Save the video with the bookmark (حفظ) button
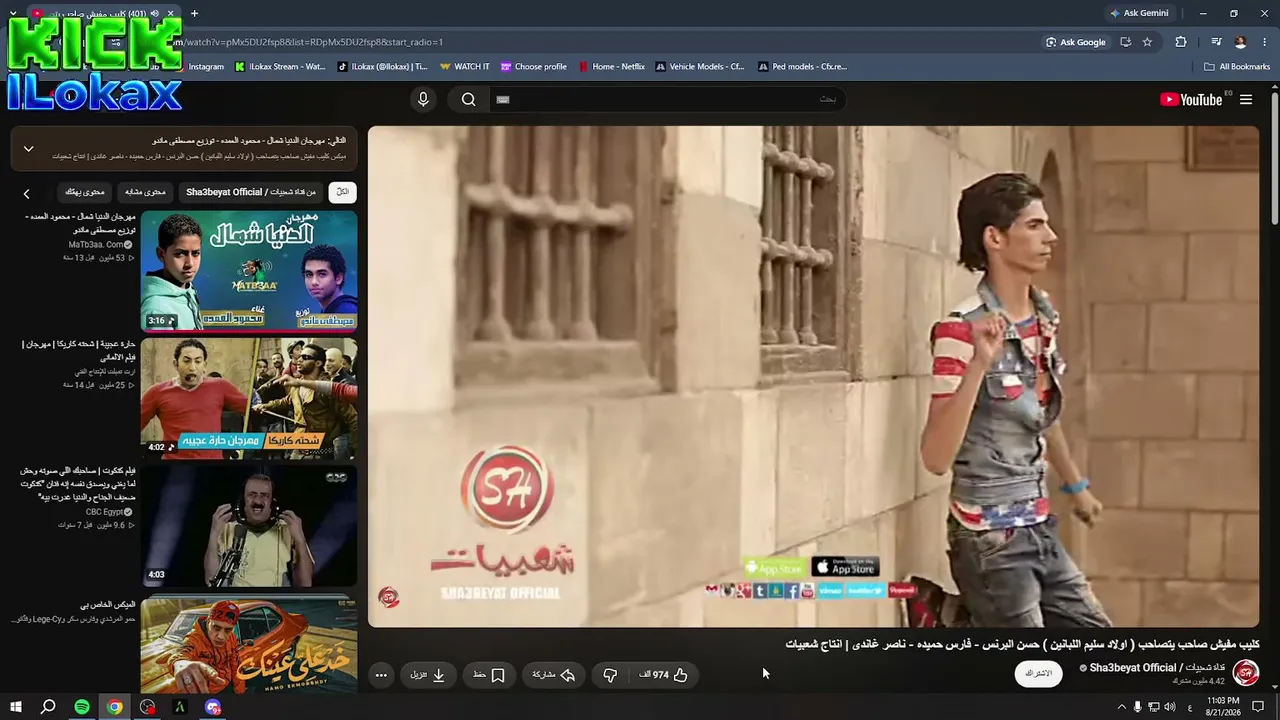The height and width of the screenshot is (720, 1280). coord(489,675)
